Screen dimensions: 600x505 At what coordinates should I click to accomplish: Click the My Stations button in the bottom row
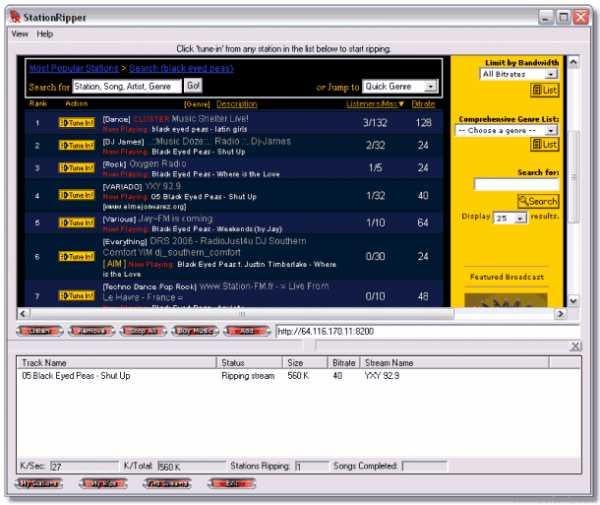[x=39, y=484]
